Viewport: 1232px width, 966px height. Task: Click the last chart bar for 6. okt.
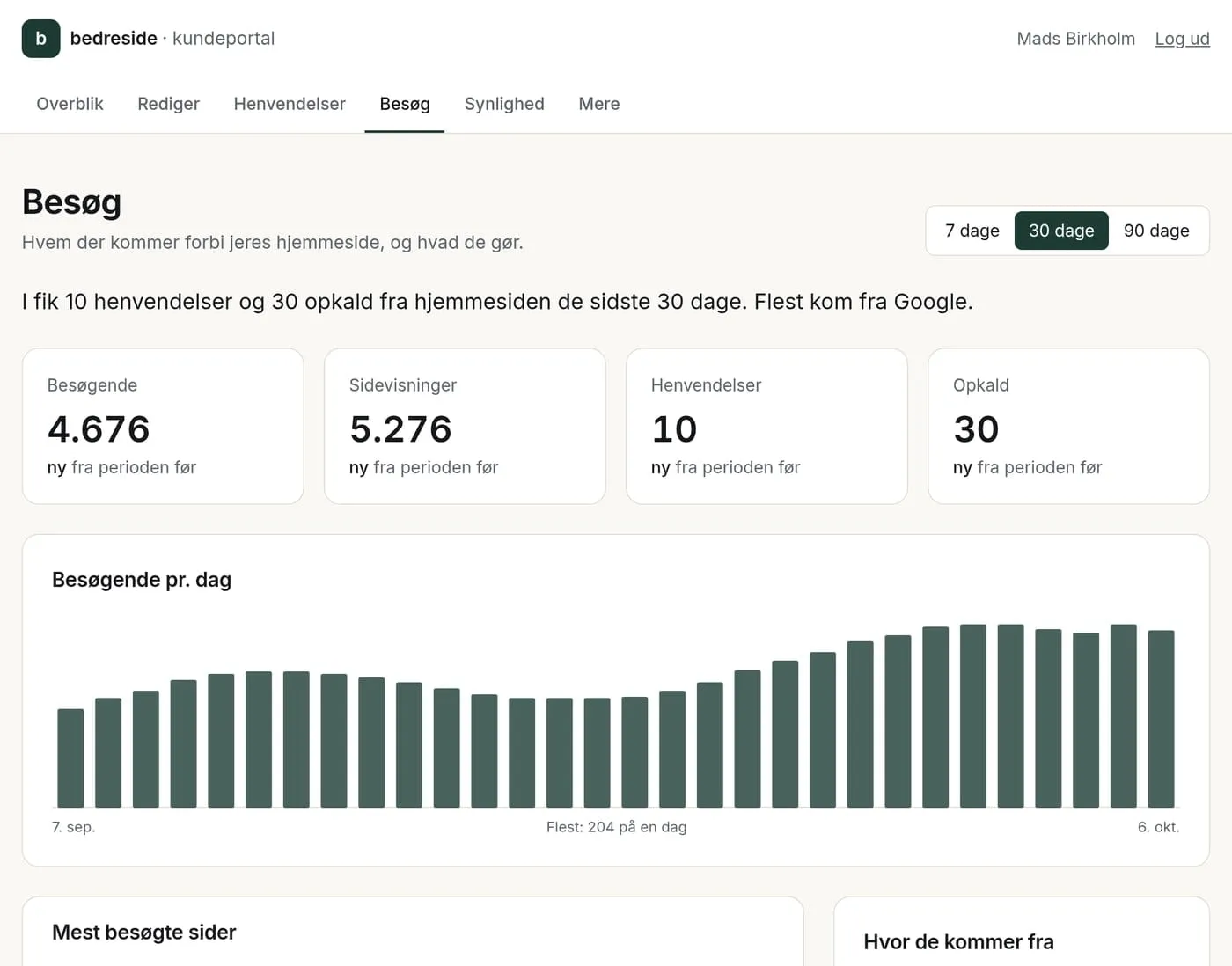[1161, 719]
